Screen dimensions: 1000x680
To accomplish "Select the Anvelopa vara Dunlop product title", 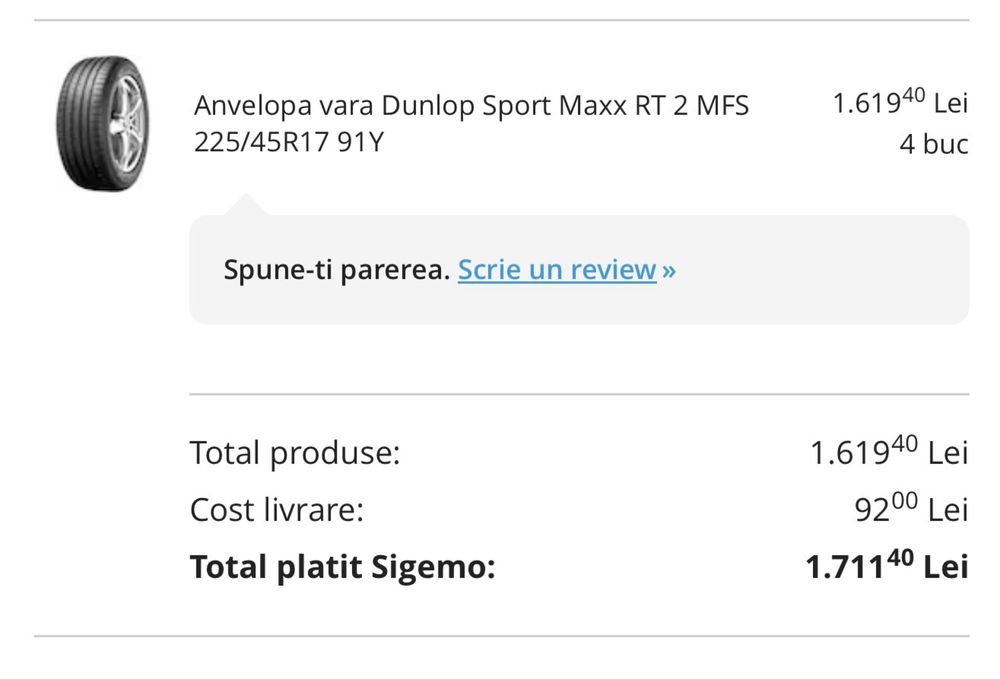I will [470, 105].
